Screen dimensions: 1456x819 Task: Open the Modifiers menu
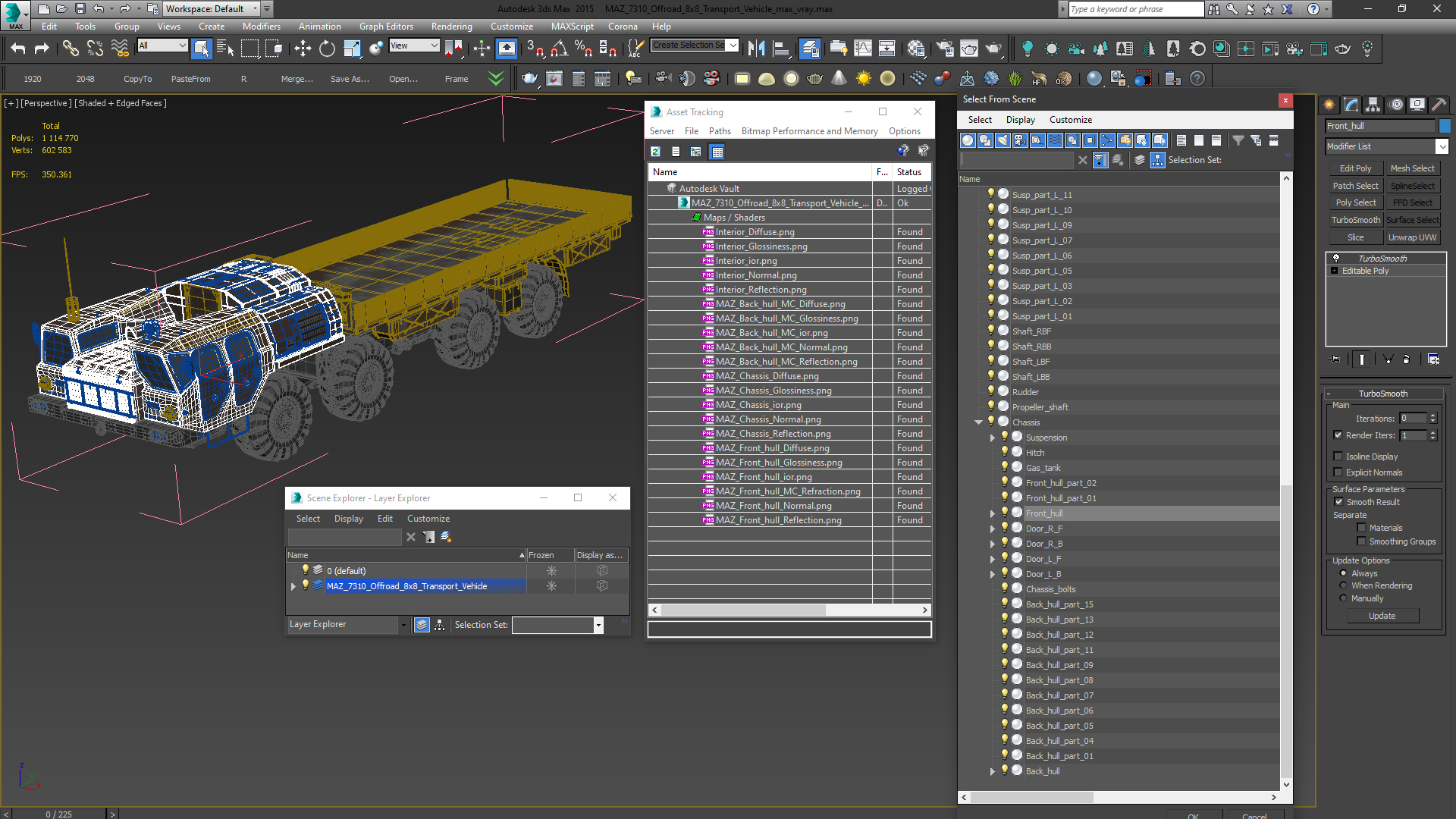tap(261, 27)
